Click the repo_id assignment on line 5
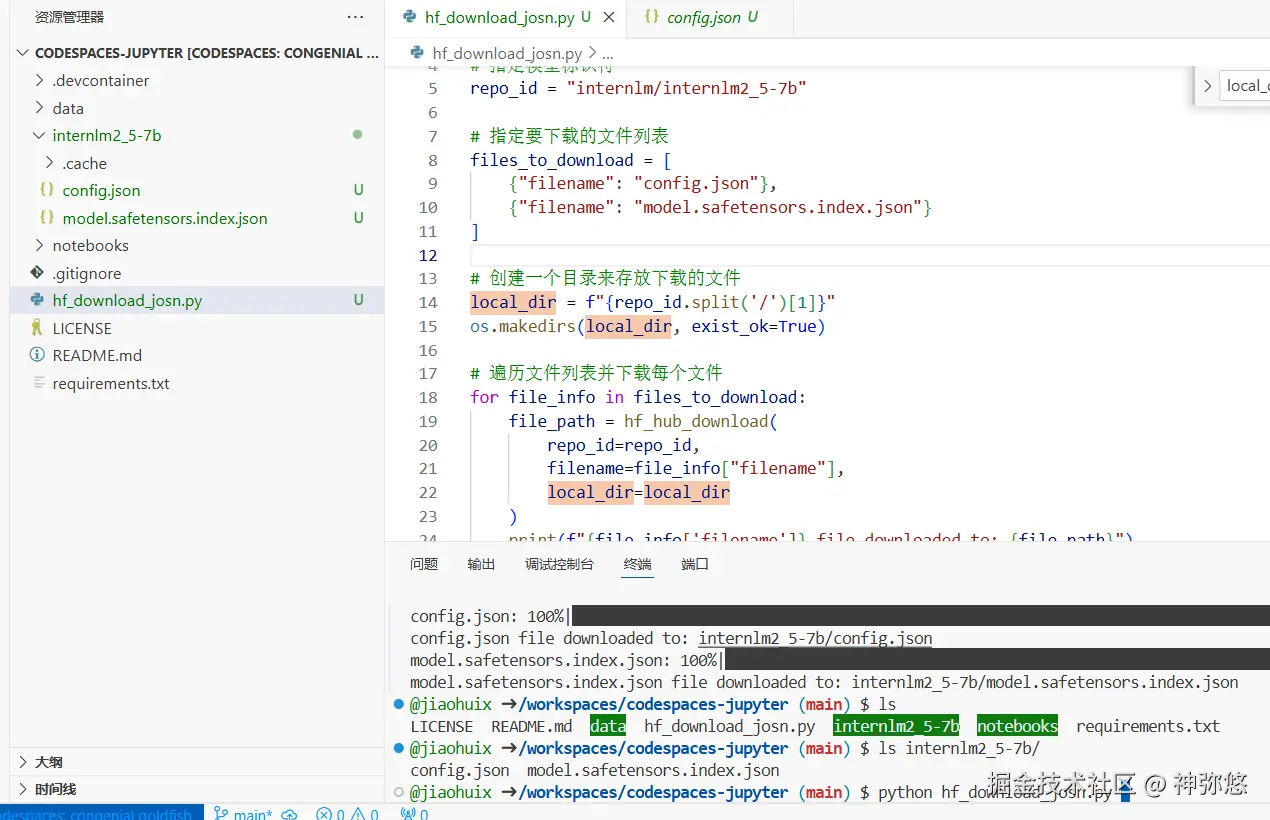This screenshot has width=1270, height=820. [x=638, y=88]
